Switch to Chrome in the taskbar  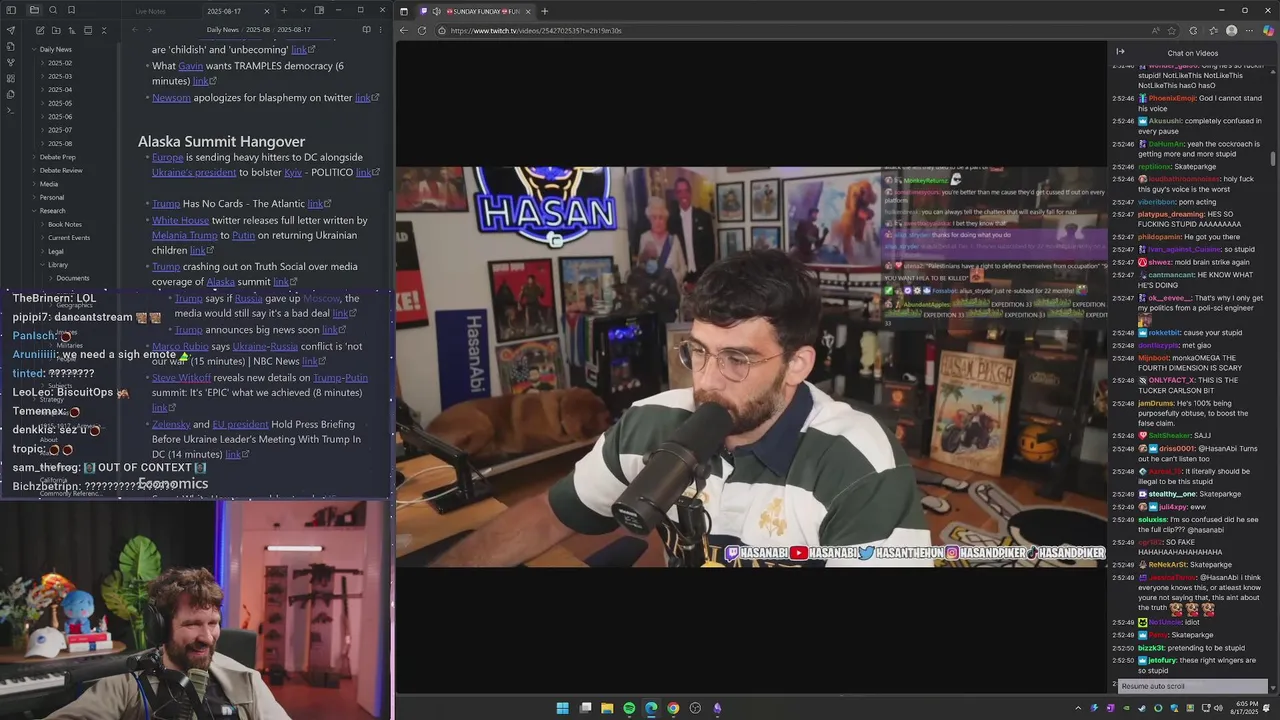(x=673, y=708)
